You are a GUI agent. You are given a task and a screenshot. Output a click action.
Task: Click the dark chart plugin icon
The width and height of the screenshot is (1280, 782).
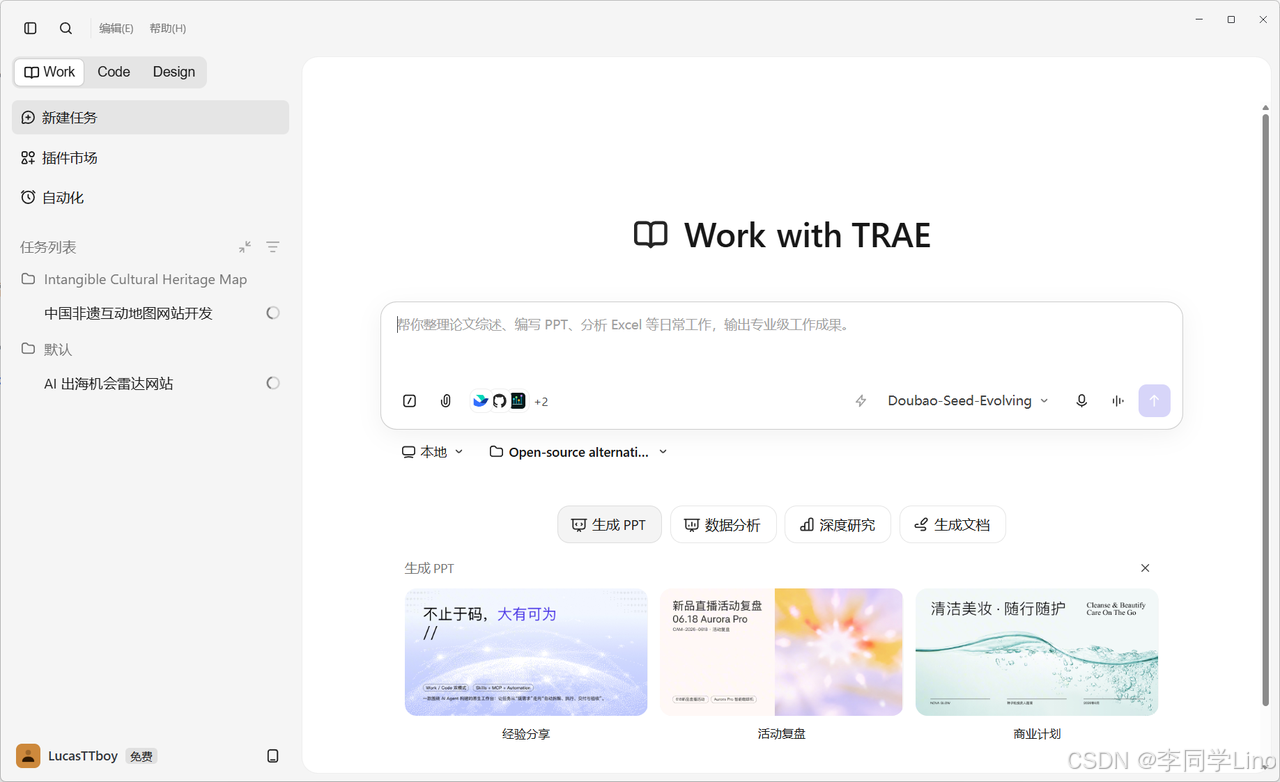(x=518, y=401)
